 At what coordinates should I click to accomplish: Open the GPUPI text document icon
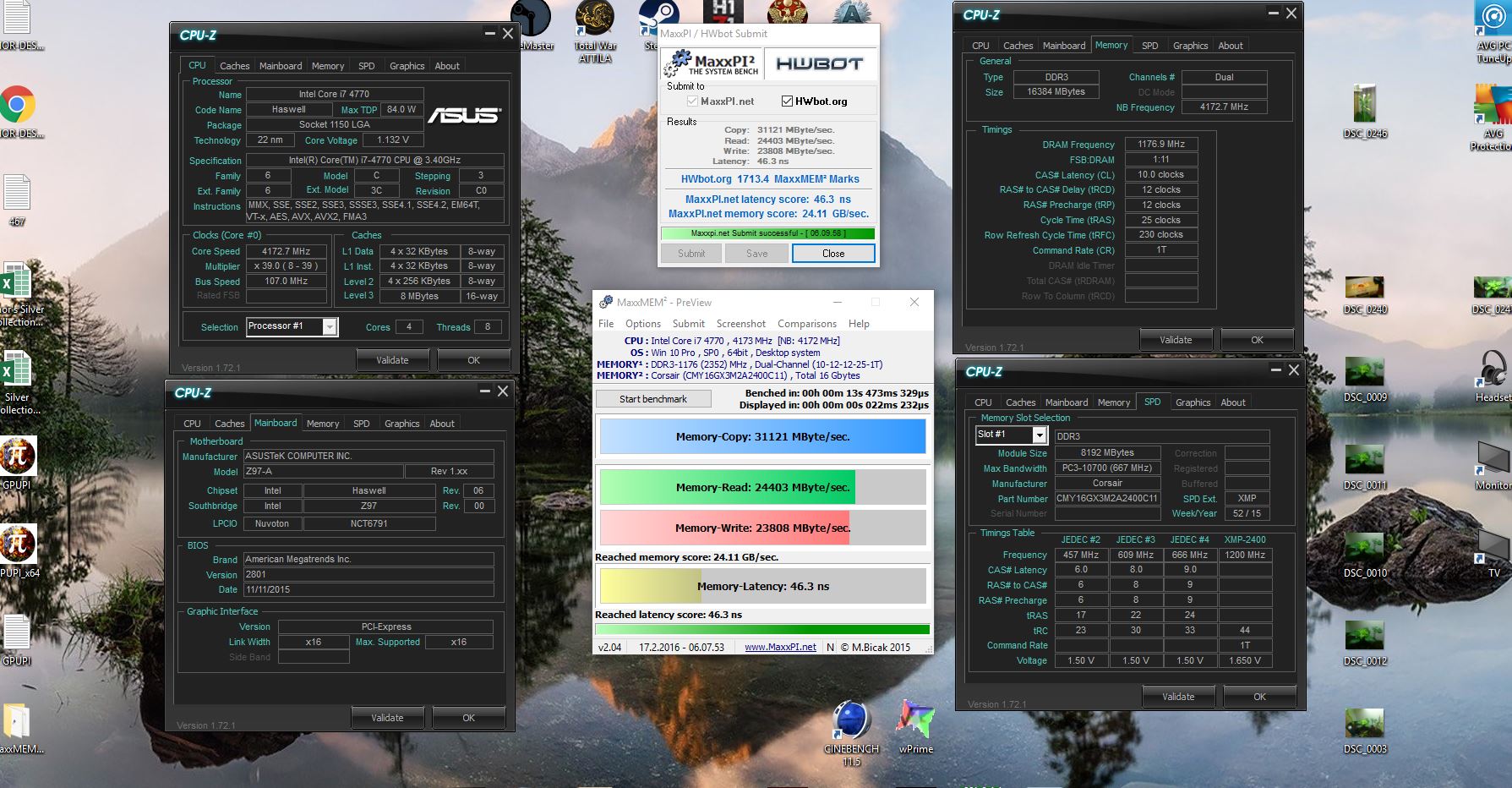pos(17,639)
